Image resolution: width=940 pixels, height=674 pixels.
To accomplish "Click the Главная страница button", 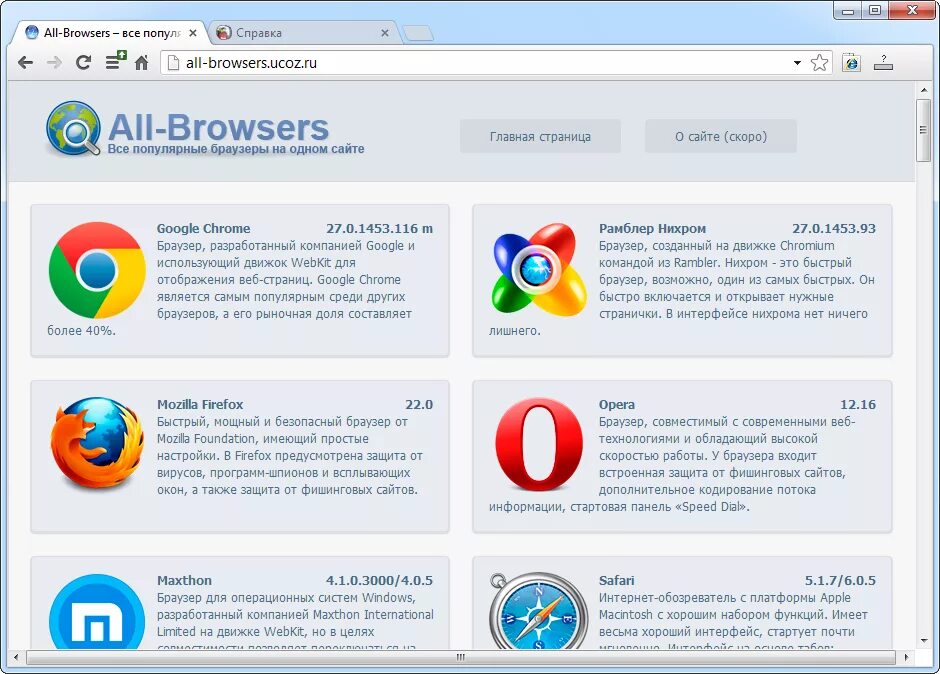I will 540,136.
